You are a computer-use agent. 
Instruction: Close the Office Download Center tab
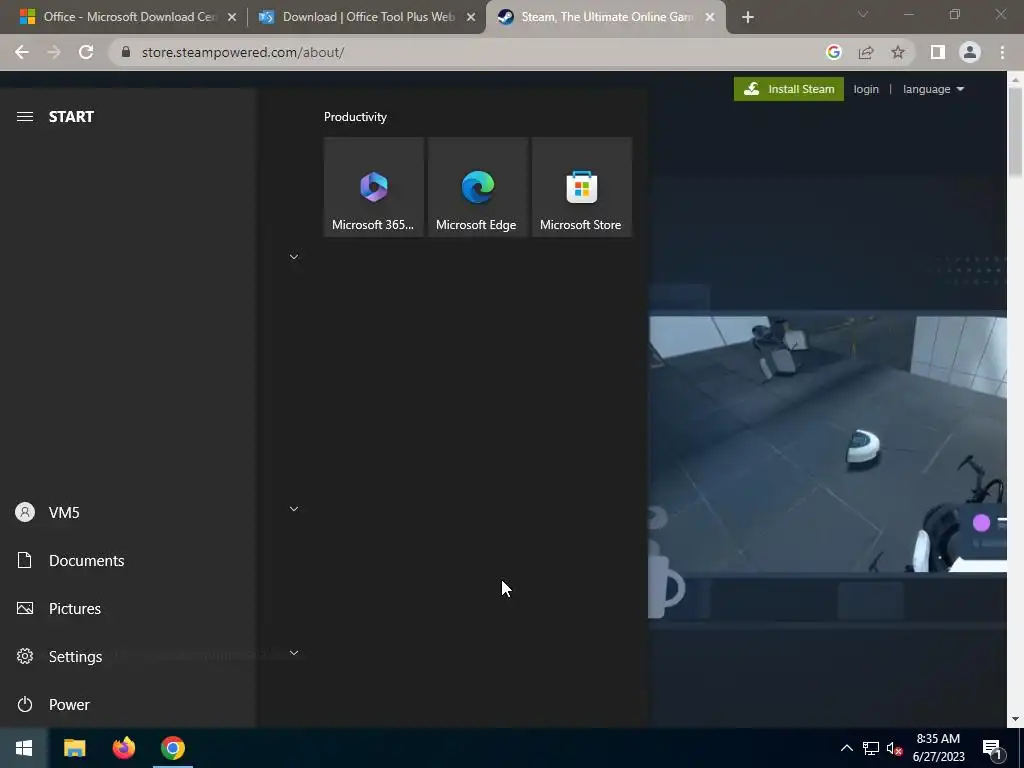tap(232, 17)
